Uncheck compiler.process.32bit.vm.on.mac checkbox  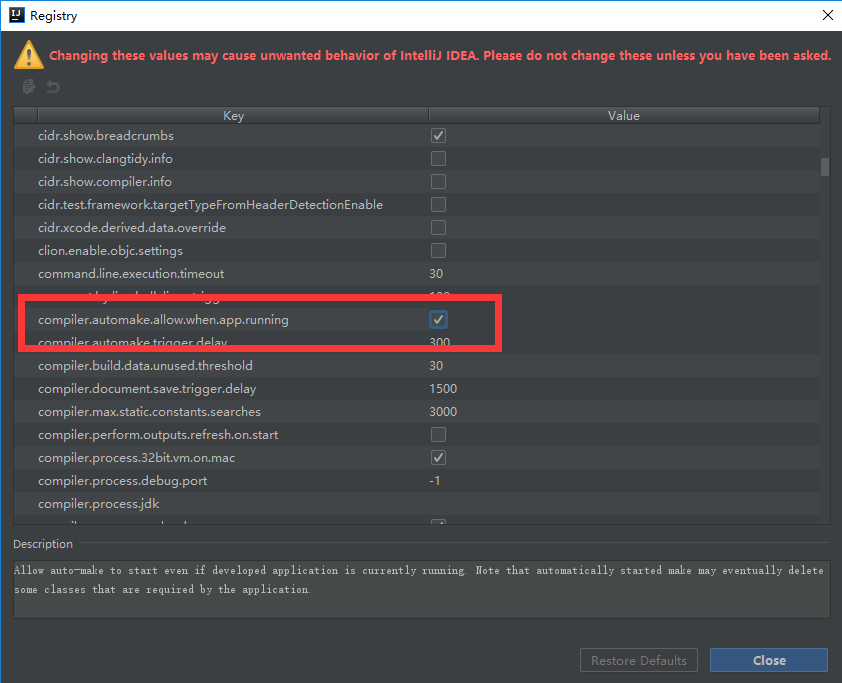coord(438,458)
